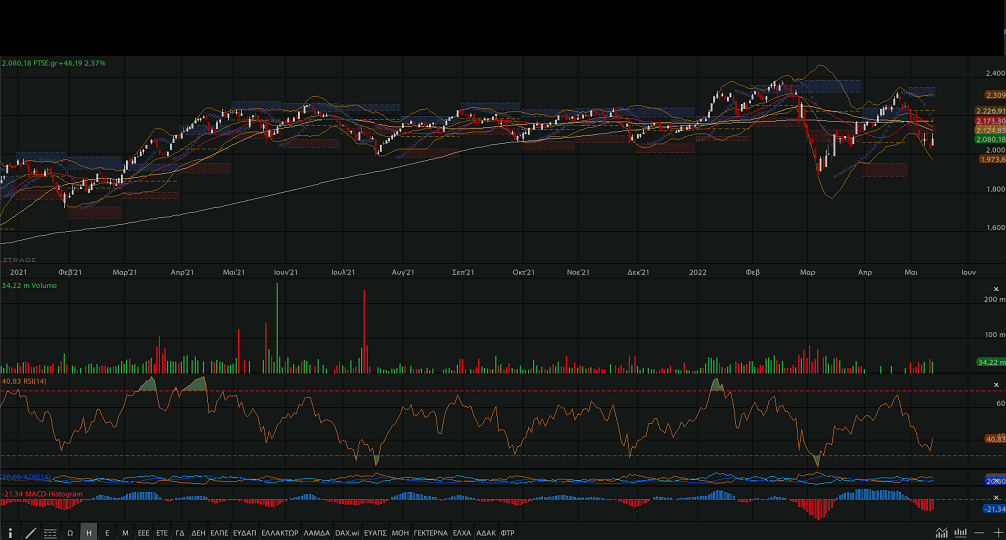The height and width of the screenshot is (540, 1006).
Task: Open the ΓΕΚΤΕΡΝΑ symbol button
Action: pyautogui.click(x=430, y=533)
